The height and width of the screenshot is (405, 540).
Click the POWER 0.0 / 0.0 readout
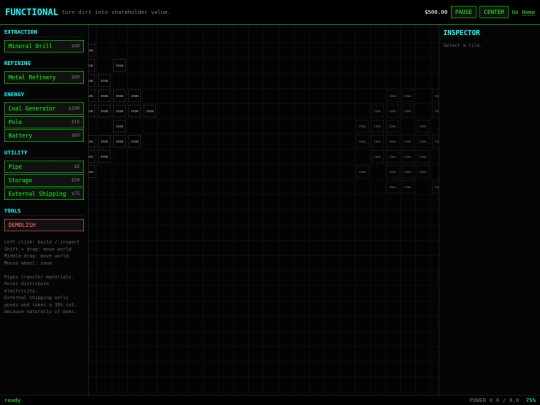coord(494,400)
